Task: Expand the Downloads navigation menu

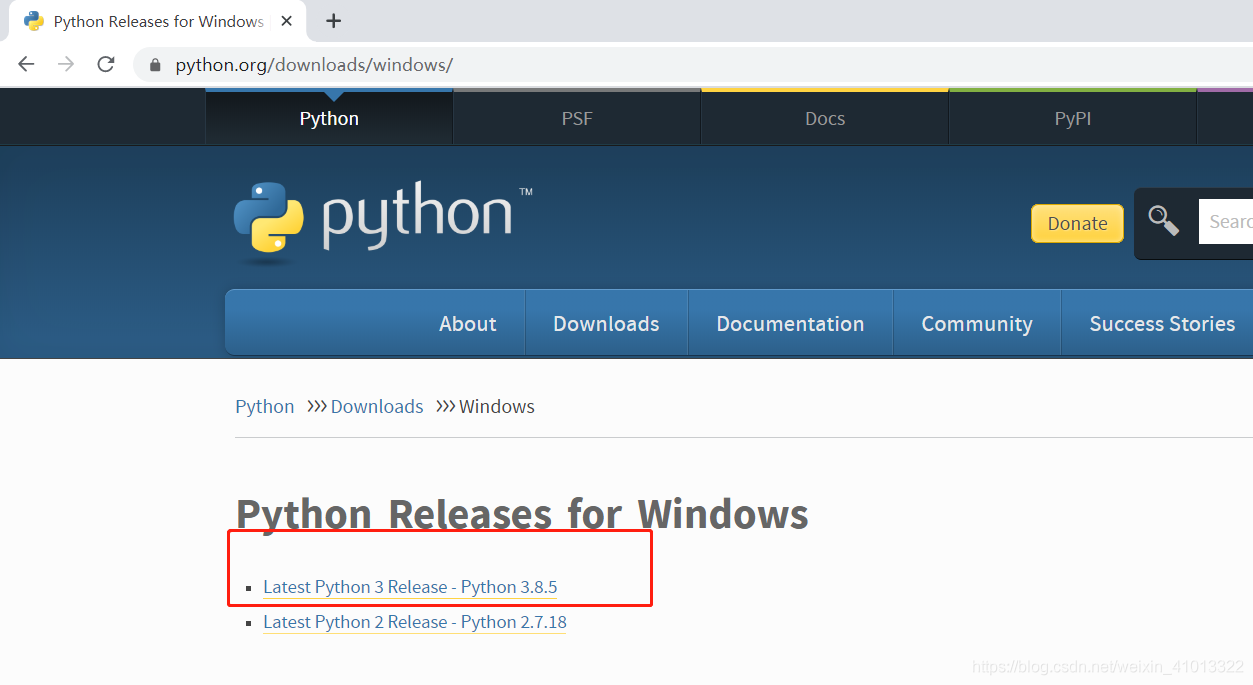Action: 606,324
